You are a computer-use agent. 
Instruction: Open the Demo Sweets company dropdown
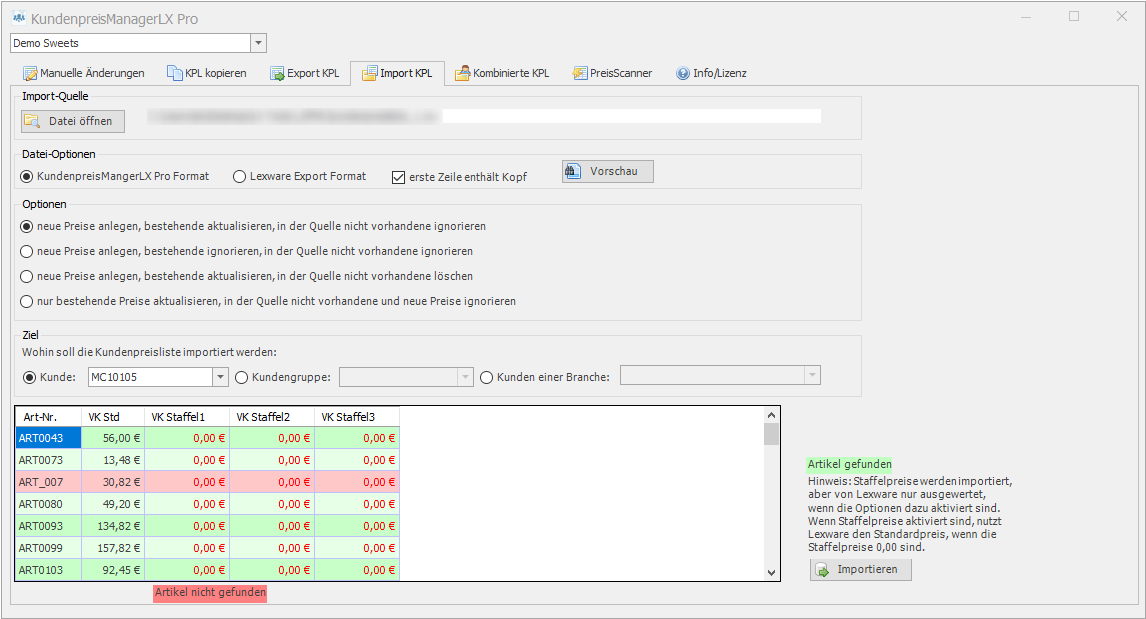click(258, 43)
